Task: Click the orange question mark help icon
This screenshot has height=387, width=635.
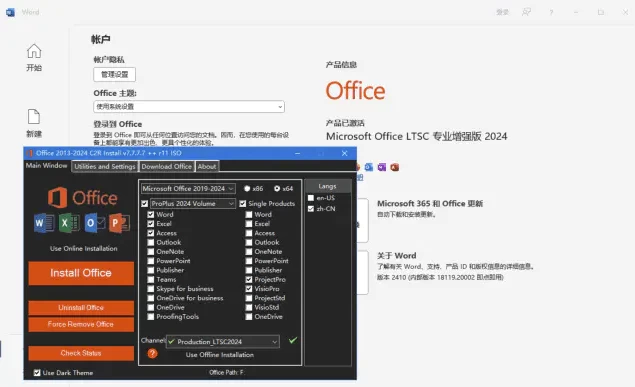Action: coord(152,353)
